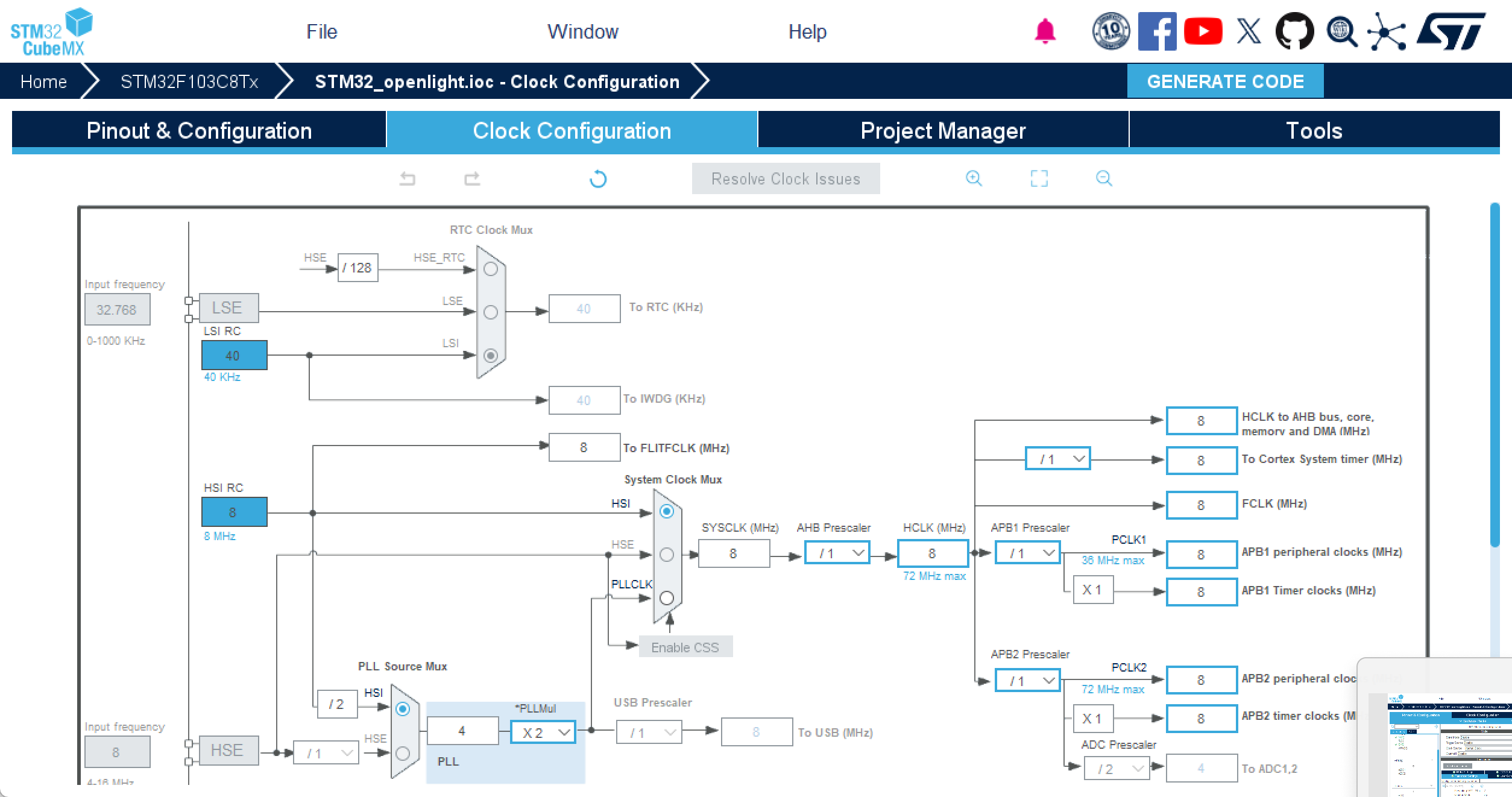
Task: Open the Window menu
Action: tap(582, 31)
